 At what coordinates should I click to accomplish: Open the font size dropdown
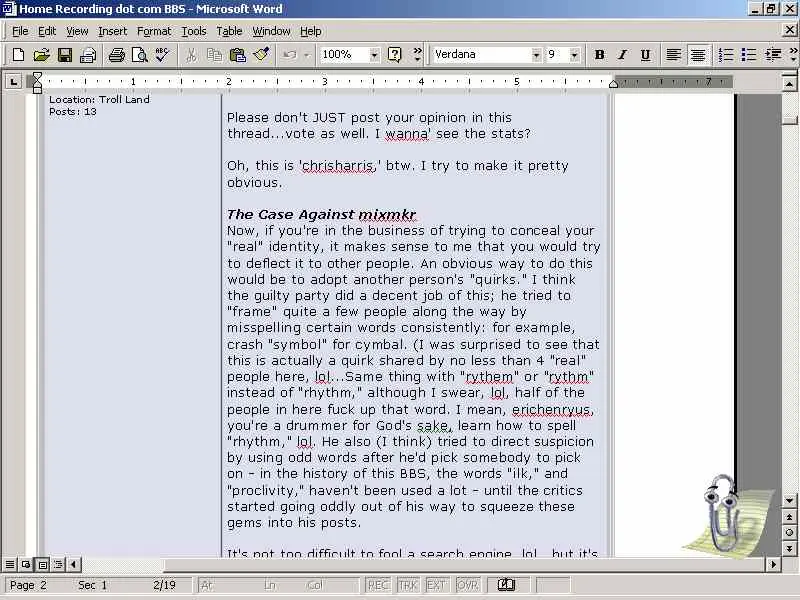574,55
